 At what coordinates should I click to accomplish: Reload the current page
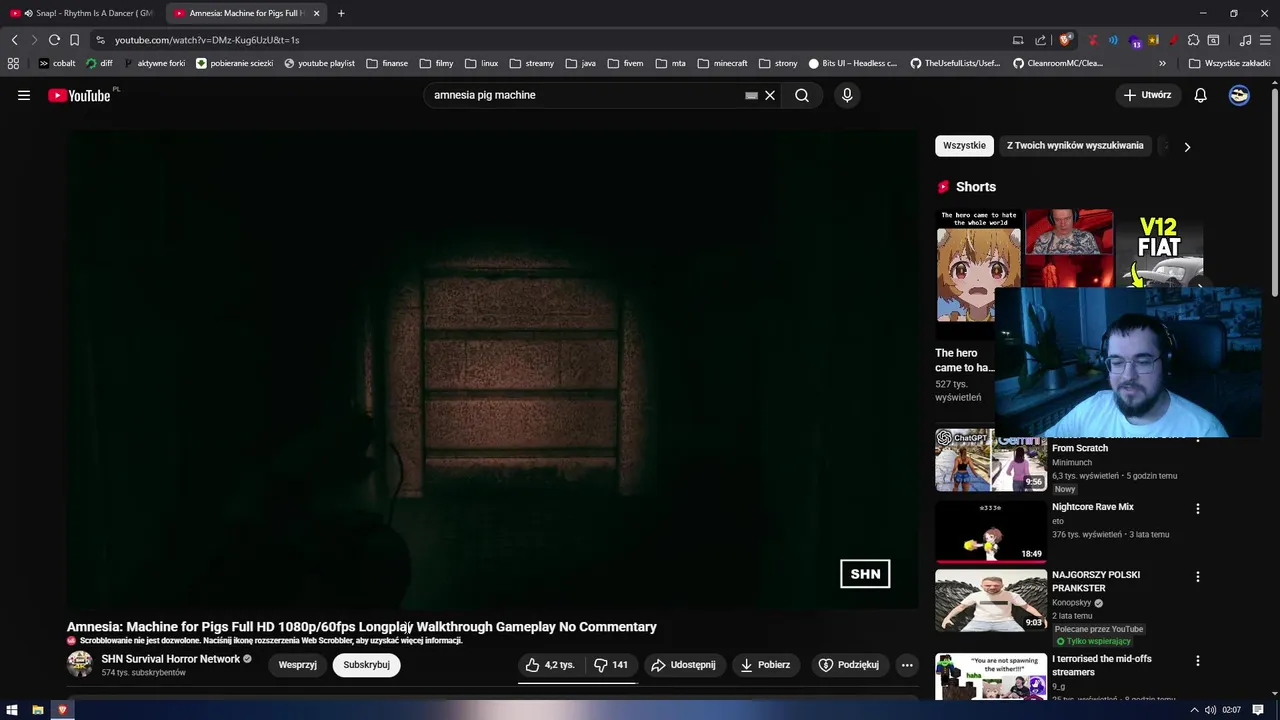(54, 40)
